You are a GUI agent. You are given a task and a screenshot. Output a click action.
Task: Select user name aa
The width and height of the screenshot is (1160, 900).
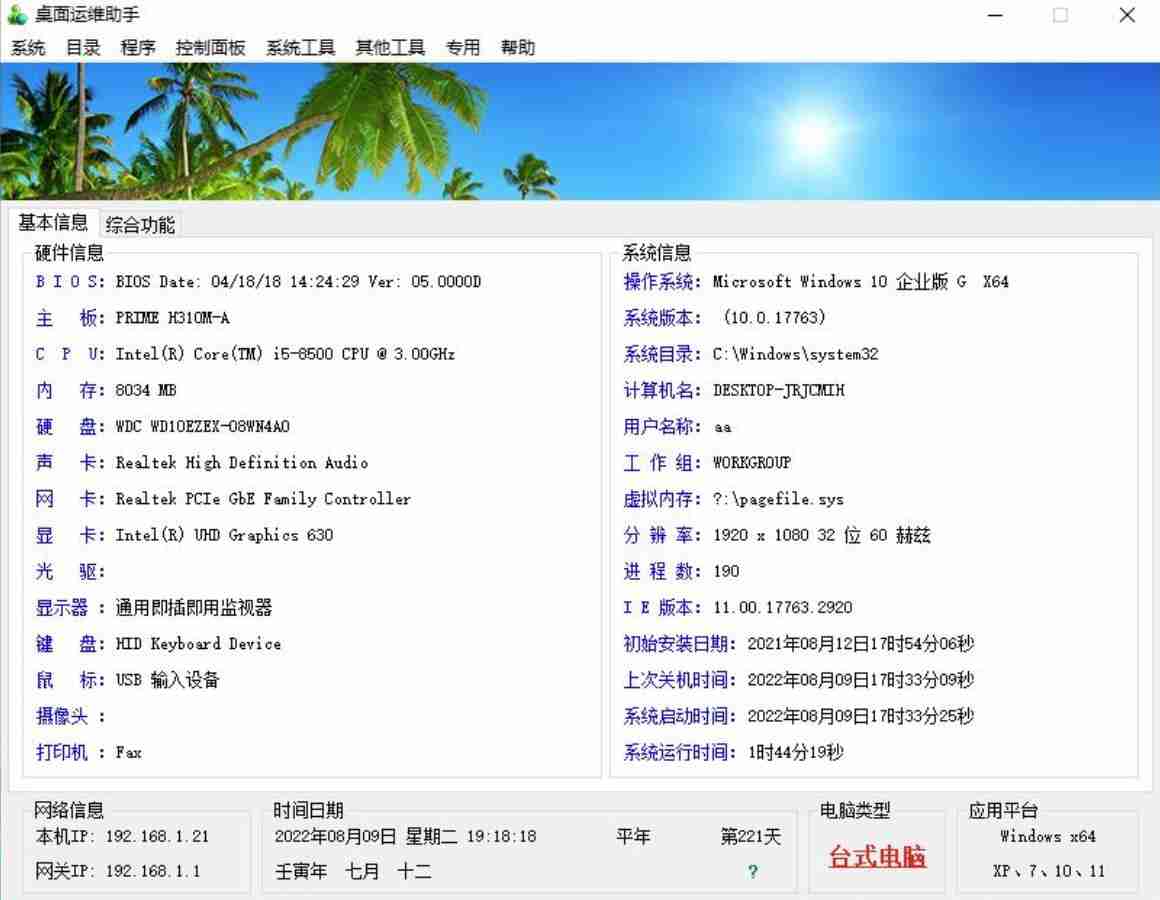point(723,427)
